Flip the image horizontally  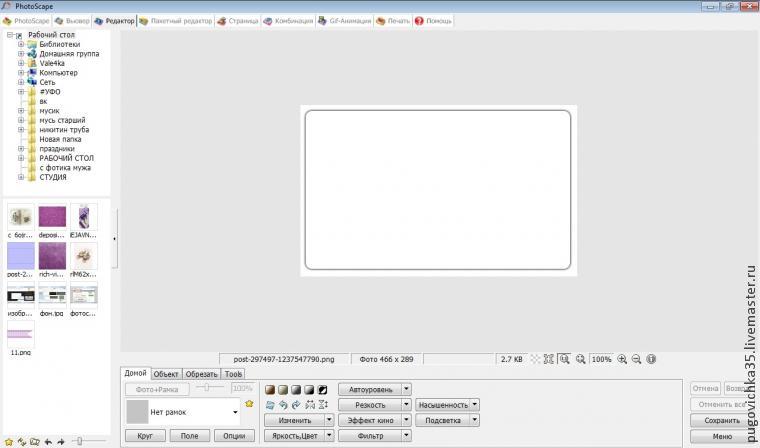[x=310, y=404]
